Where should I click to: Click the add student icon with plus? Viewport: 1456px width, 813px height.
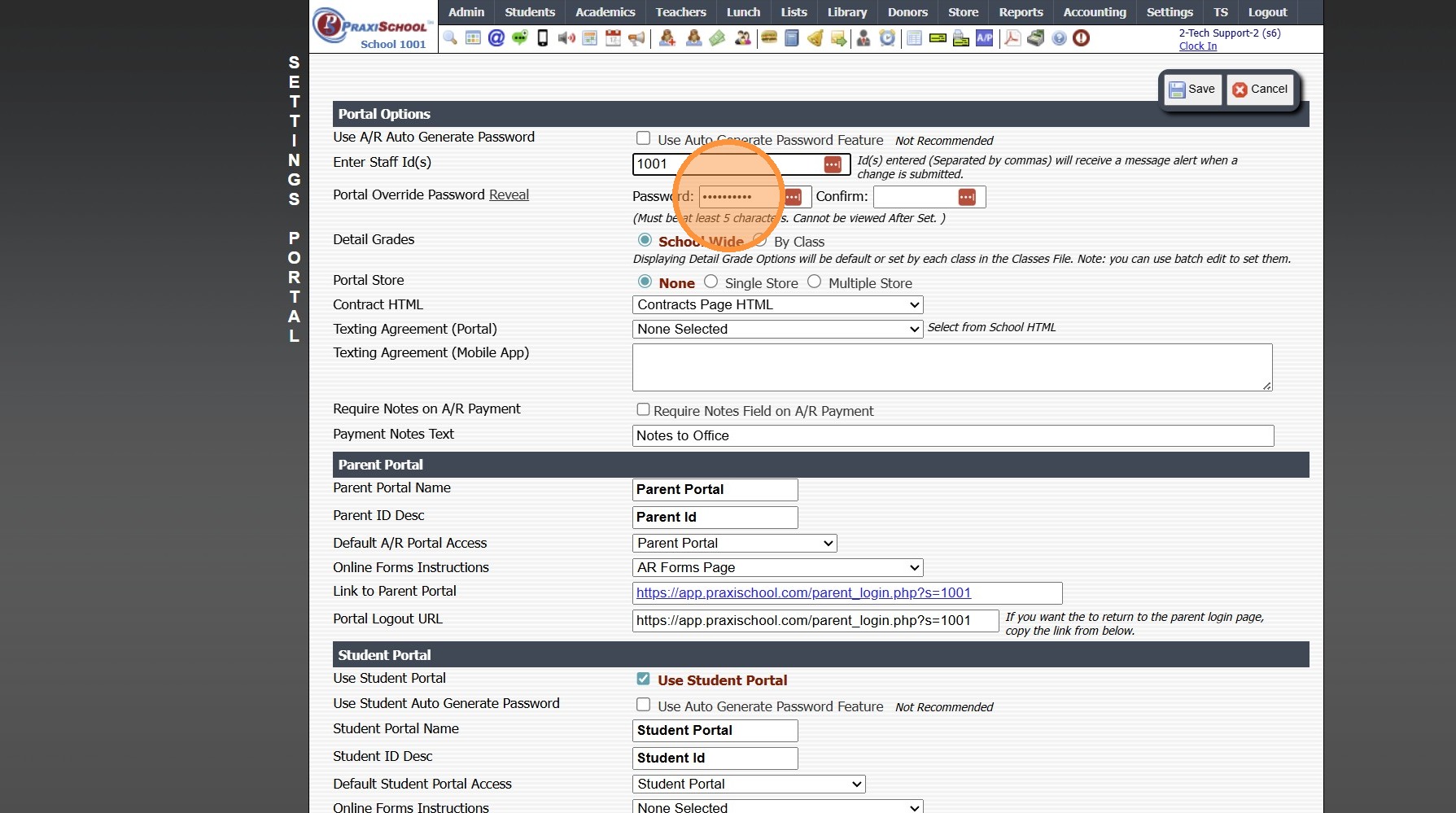pos(667,38)
